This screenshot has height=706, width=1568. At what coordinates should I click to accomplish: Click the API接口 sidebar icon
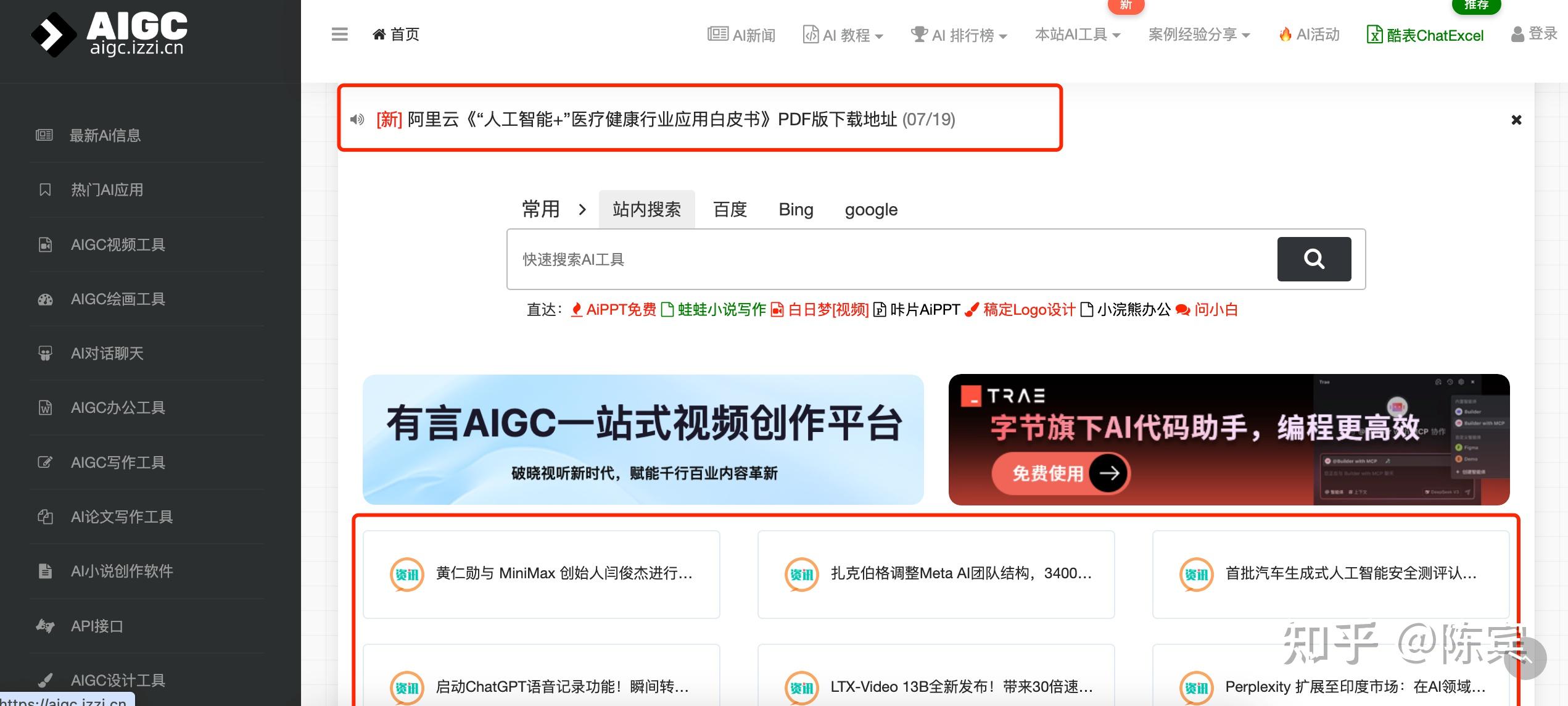pyautogui.click(x=46, y=626)
